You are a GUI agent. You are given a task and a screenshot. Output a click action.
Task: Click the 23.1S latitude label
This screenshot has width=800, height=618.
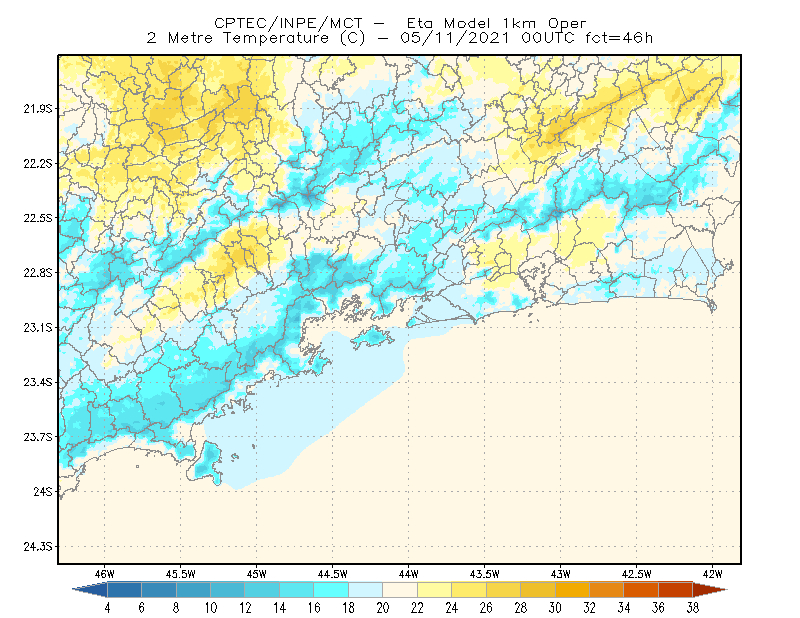tap(38, 328)
